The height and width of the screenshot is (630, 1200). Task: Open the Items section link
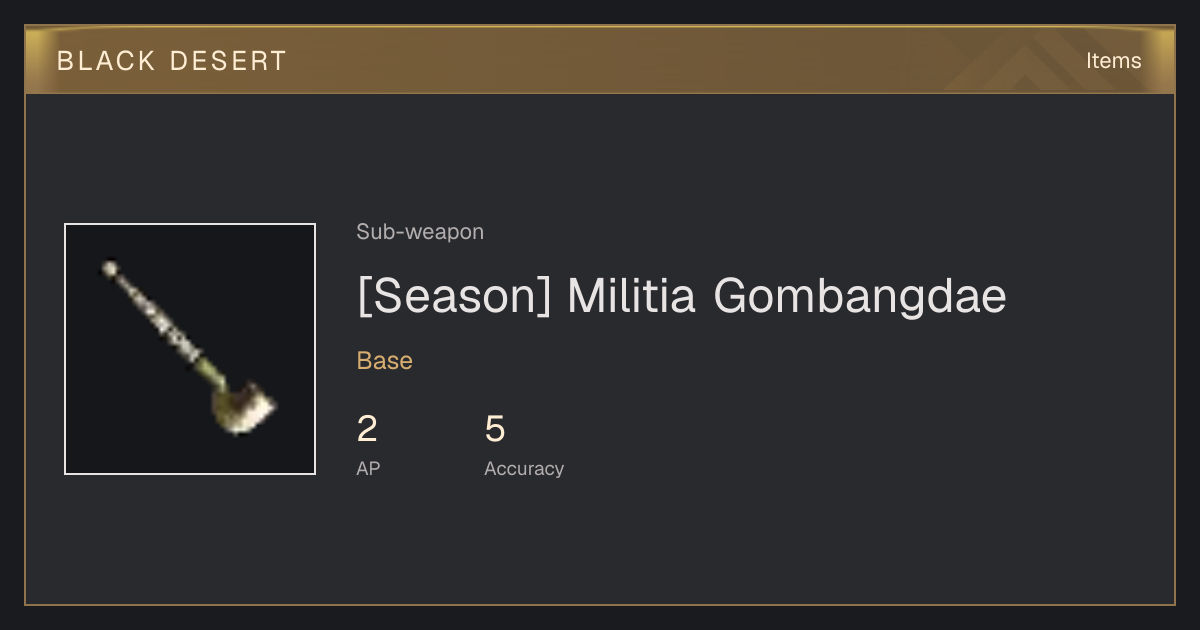coord(1113,60)
